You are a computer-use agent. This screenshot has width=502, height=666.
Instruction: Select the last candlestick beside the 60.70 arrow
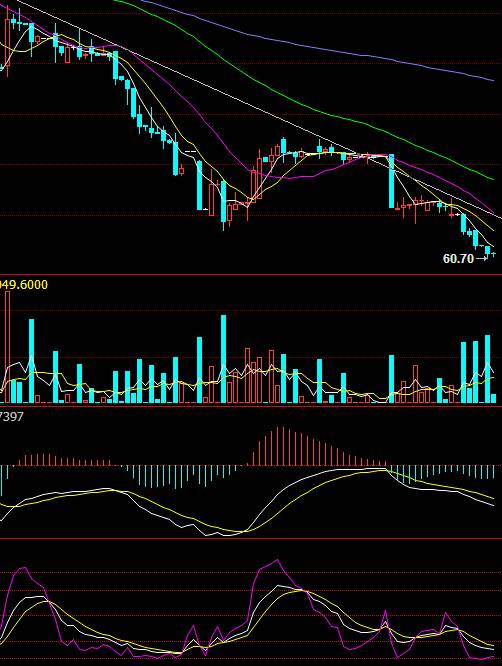[x=493, y=254]
